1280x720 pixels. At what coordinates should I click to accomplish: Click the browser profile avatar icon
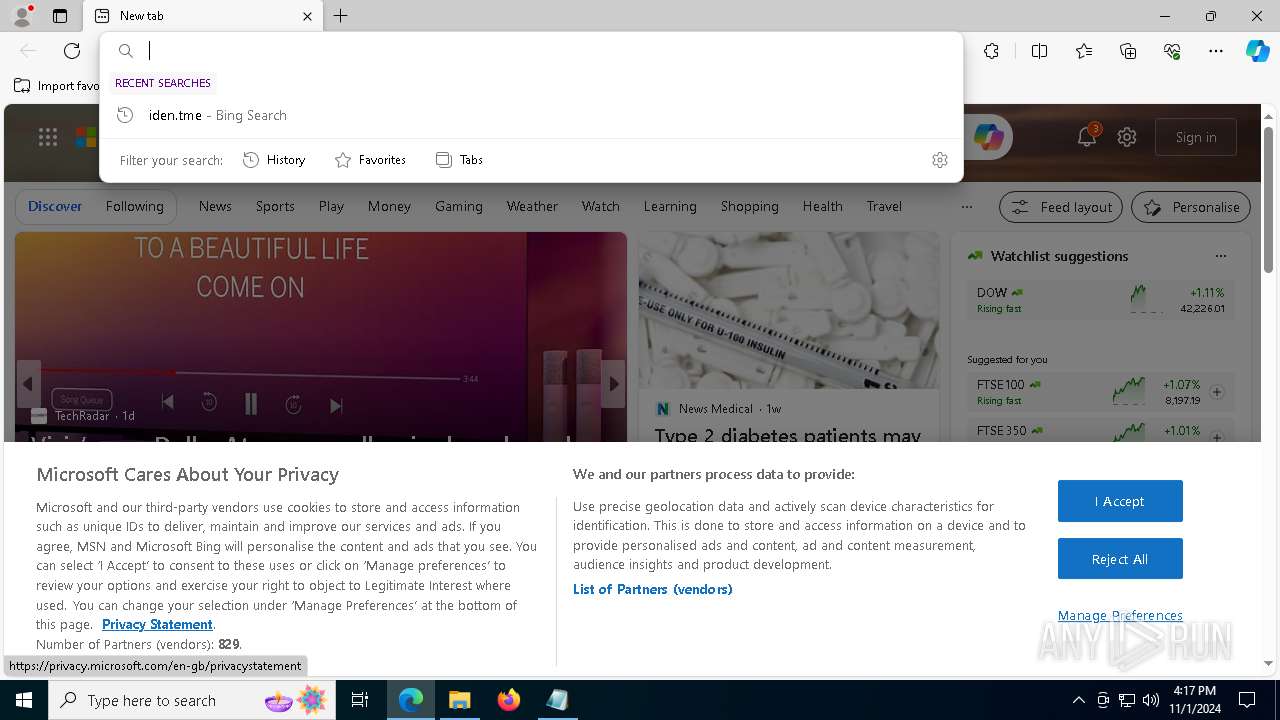(21, 16)
